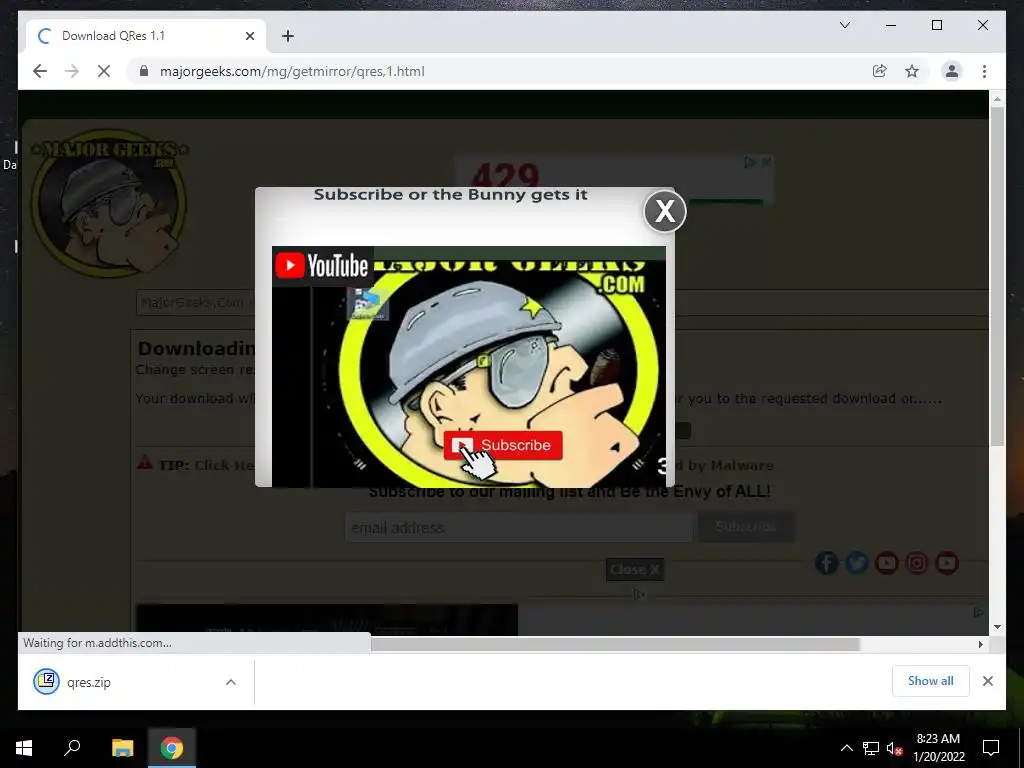
Task: Open File Explorer from the taskbar
Action: click(x=122, y=748)
